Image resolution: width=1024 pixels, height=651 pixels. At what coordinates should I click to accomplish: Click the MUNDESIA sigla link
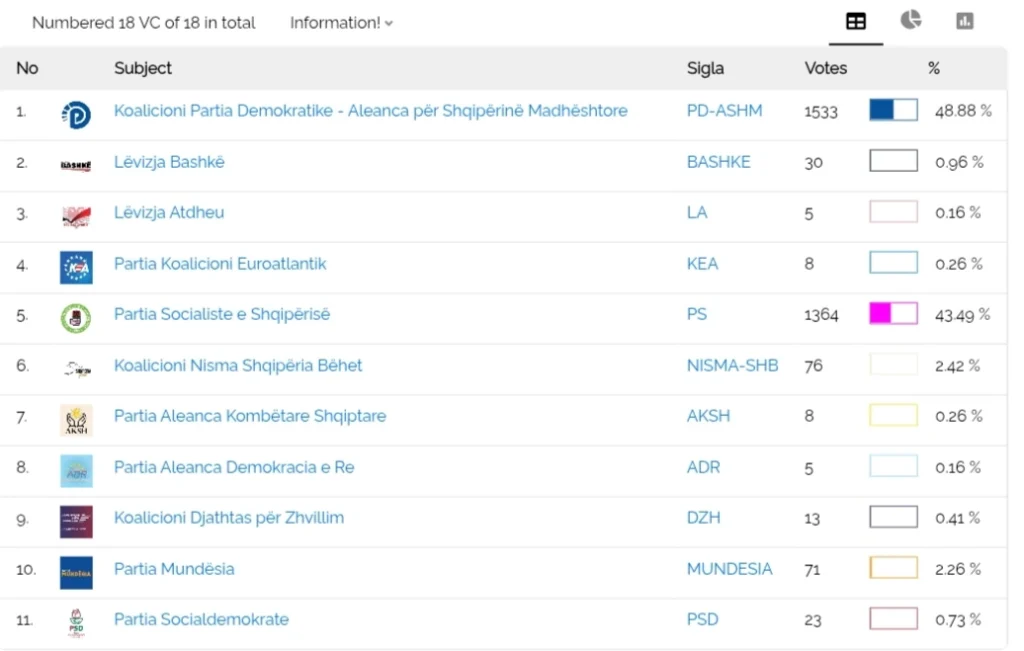[729, 569]
